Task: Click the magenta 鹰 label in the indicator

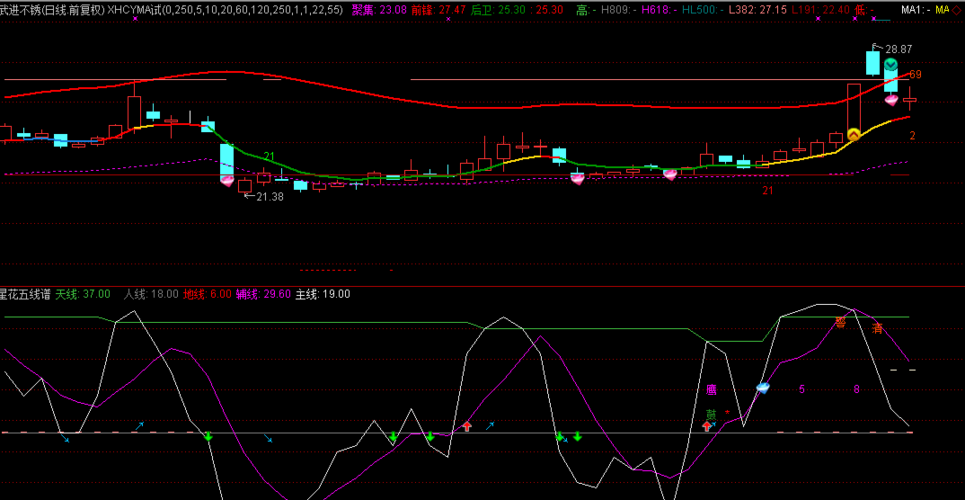Action: 711,390
